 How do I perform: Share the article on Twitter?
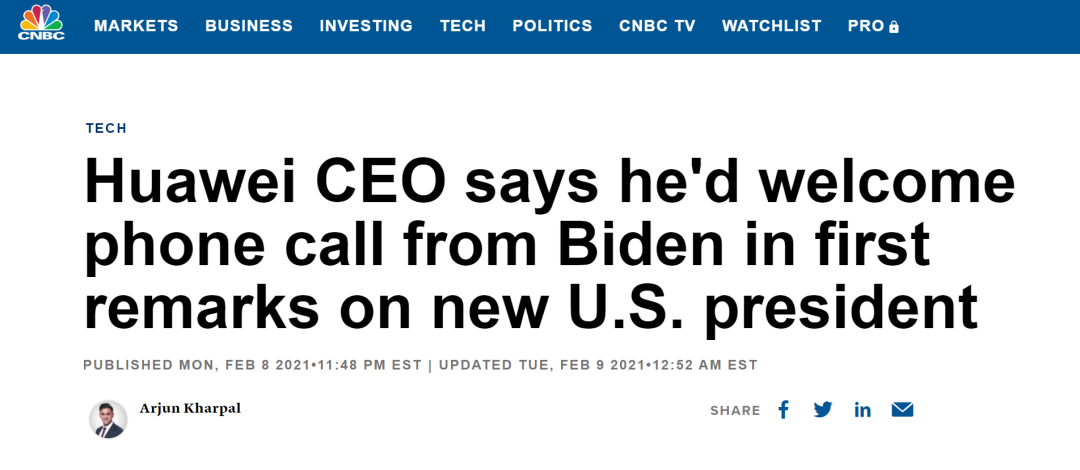point(823,410)
